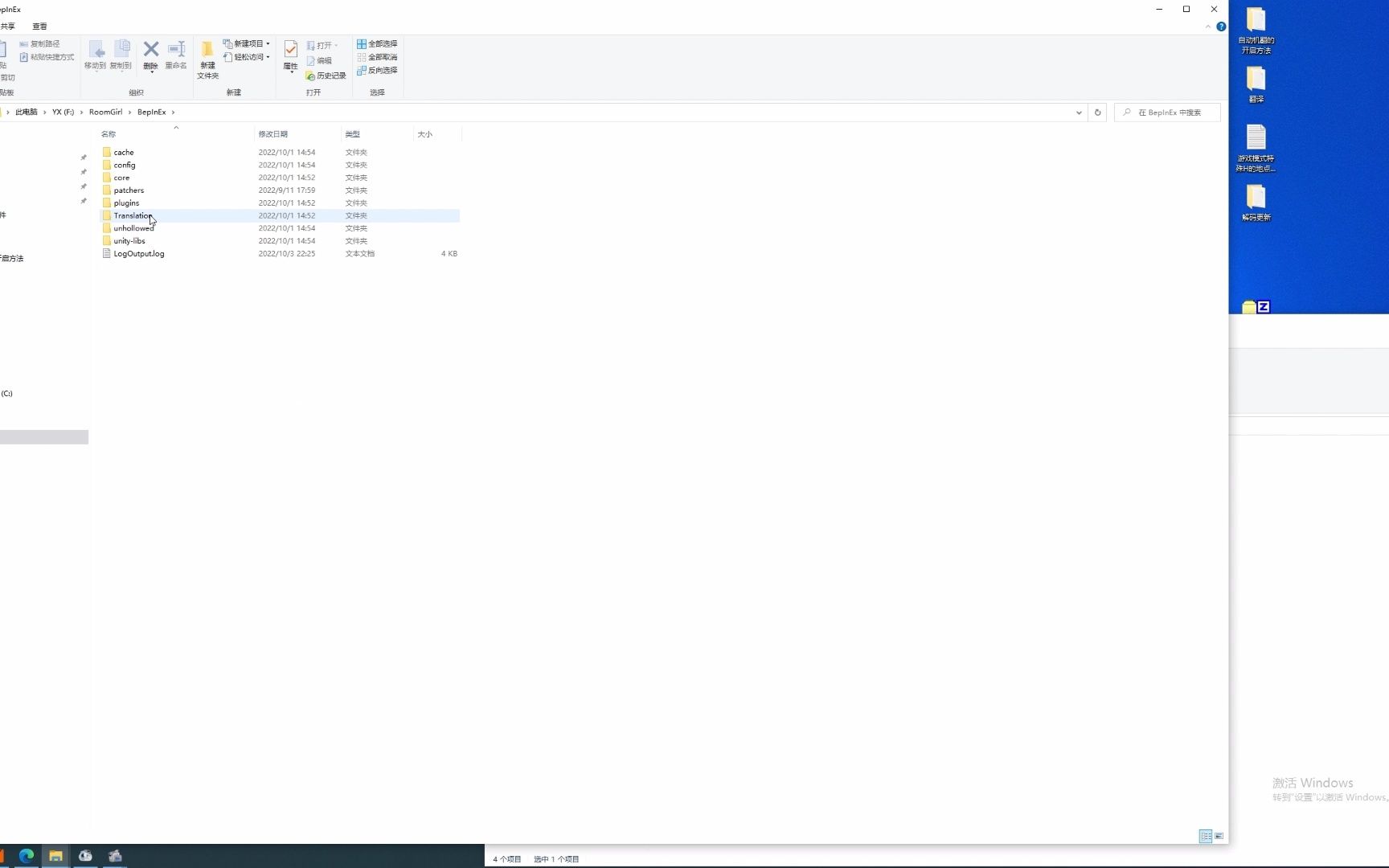Click the chevron after BepInEx in path

tap(173, 113)
